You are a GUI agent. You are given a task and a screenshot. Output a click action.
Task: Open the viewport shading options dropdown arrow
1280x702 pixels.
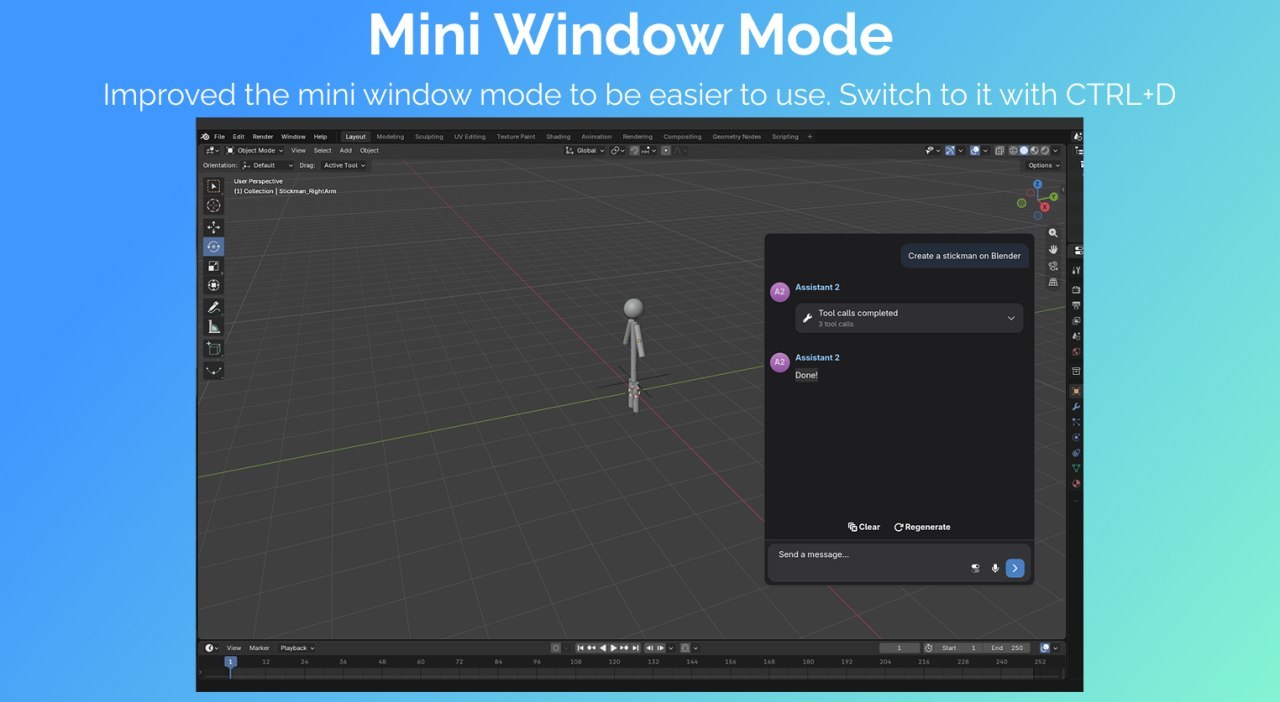[x=1055, y=150]
